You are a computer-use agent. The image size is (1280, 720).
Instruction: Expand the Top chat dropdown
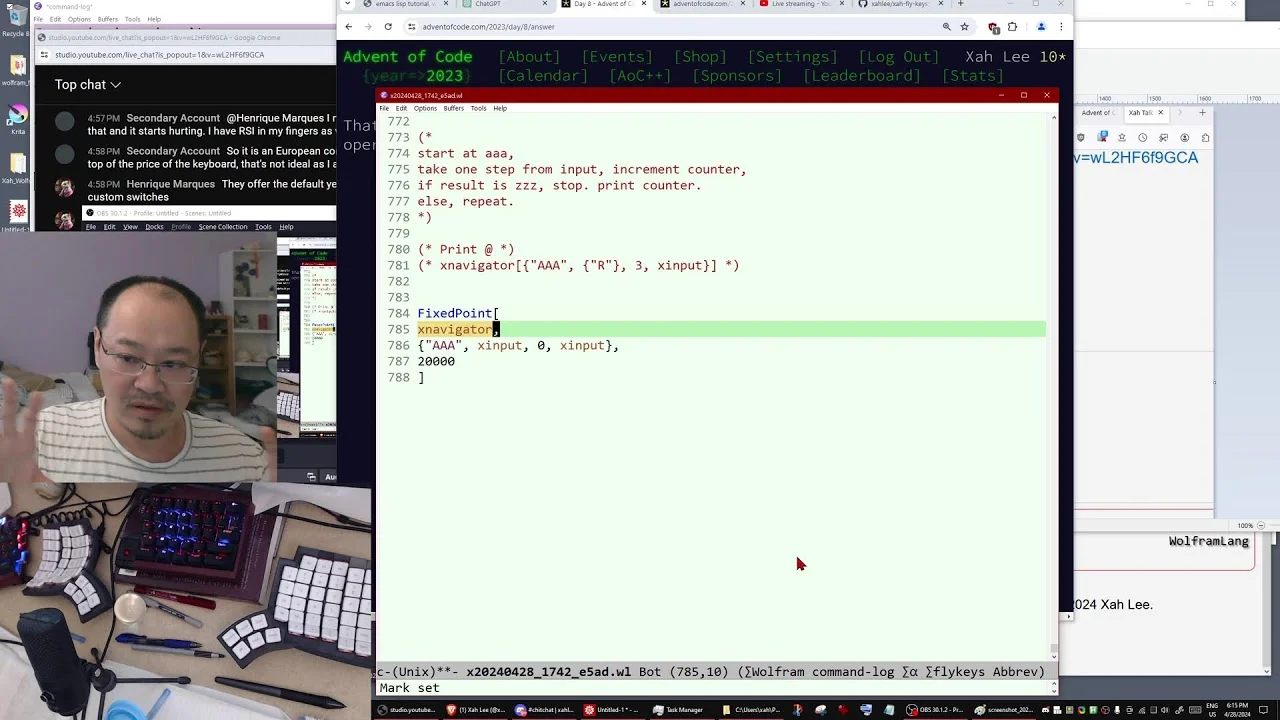click(x=88, y=85)
